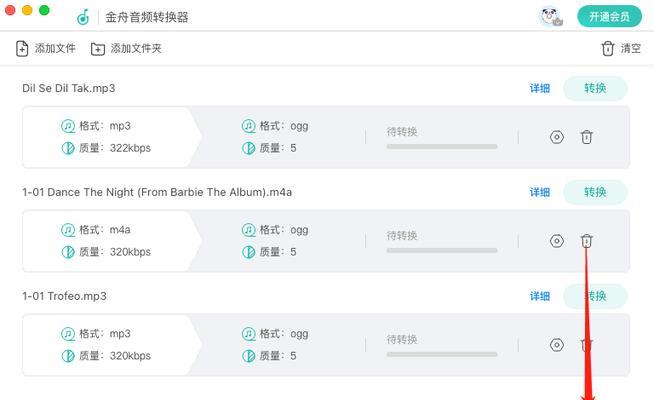Click the progress bar of Dil Se Dil Tak.mp3
The height and width of the screenshot is (400, 654).
point(442,146)
